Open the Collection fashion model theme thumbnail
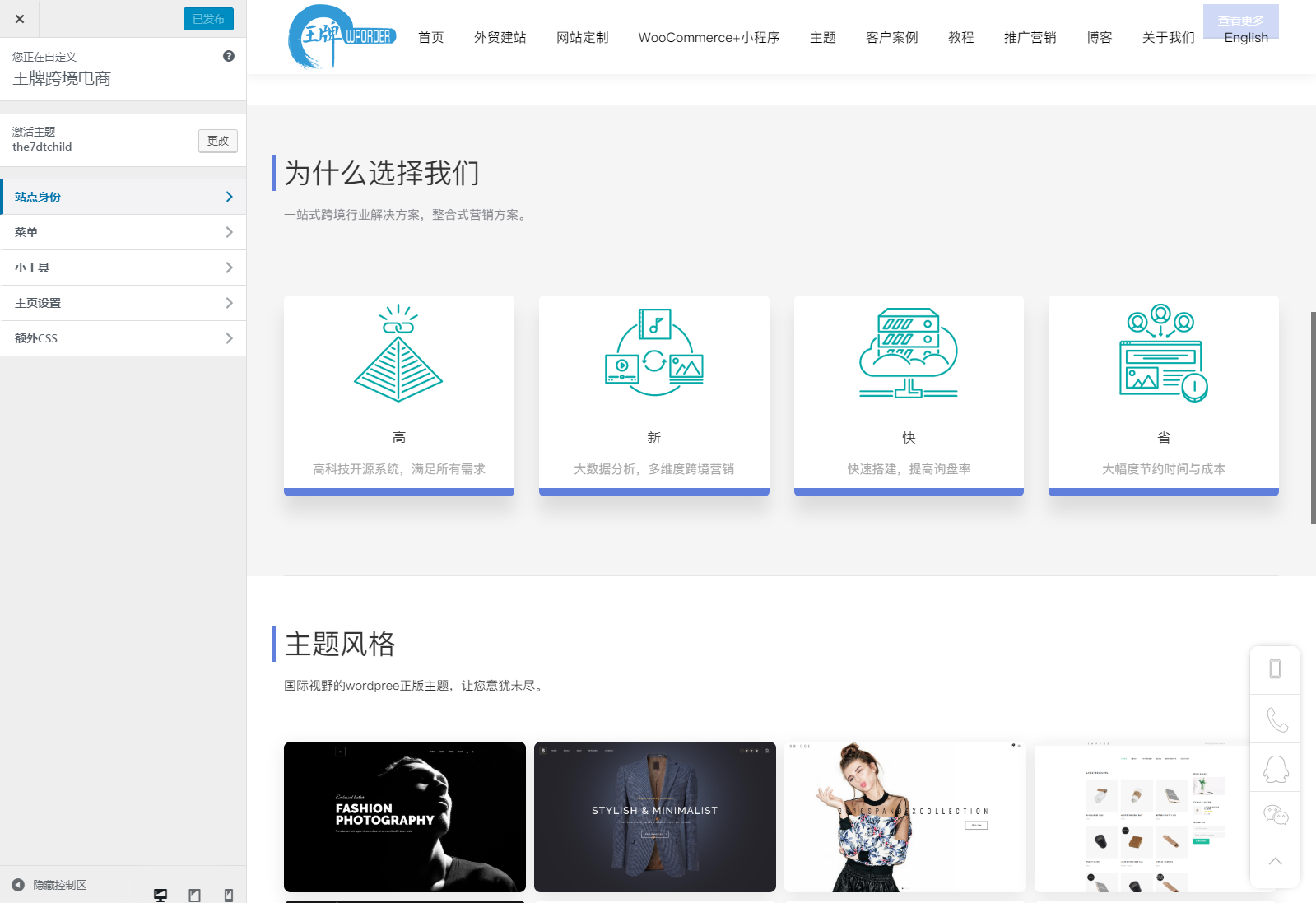The width and height of the screenshot is (1316, 903). point(905,817)
